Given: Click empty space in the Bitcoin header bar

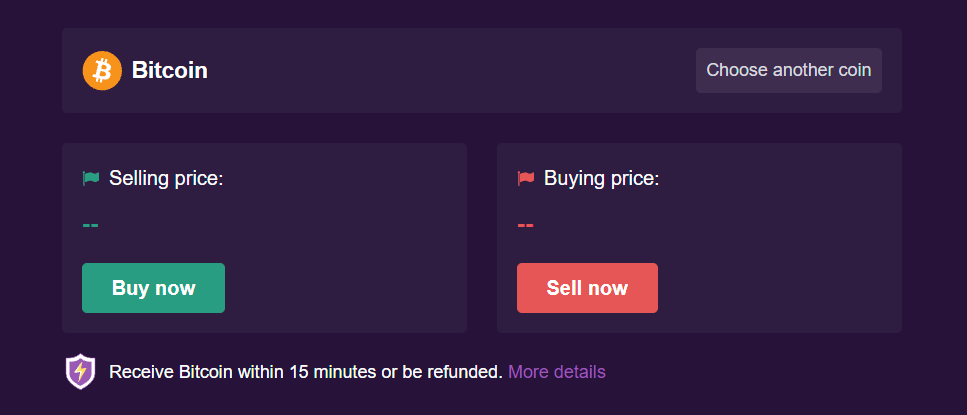Looking at the screenshot, I should (x=450, y=70).
